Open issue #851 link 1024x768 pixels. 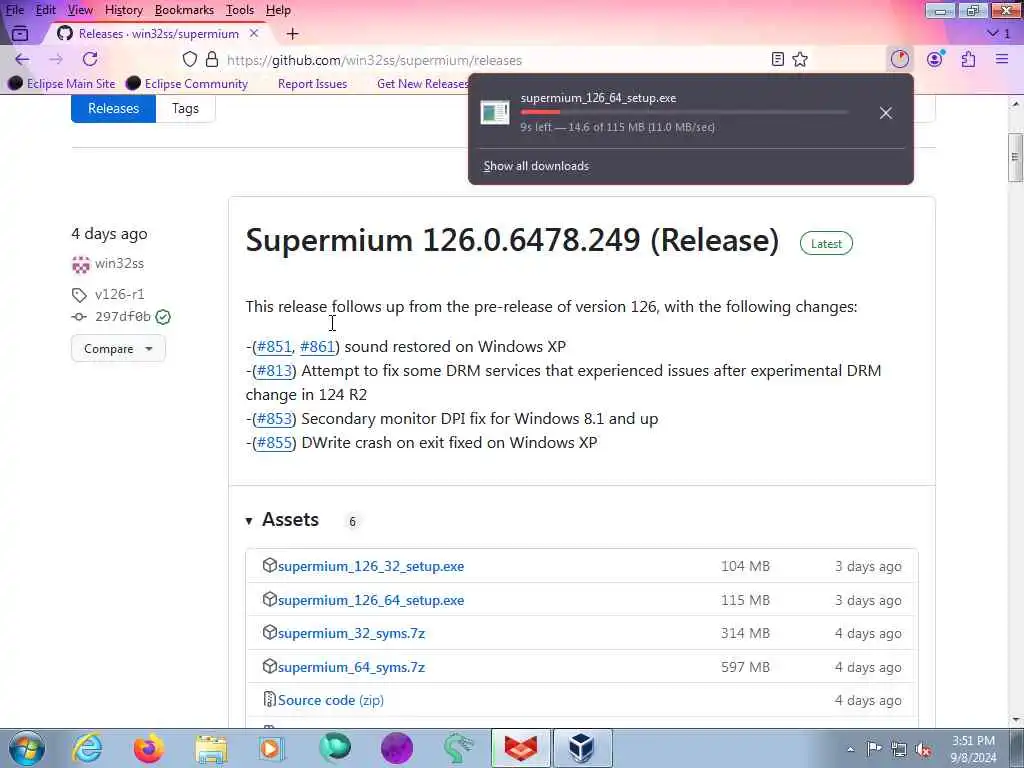point(274,347)
